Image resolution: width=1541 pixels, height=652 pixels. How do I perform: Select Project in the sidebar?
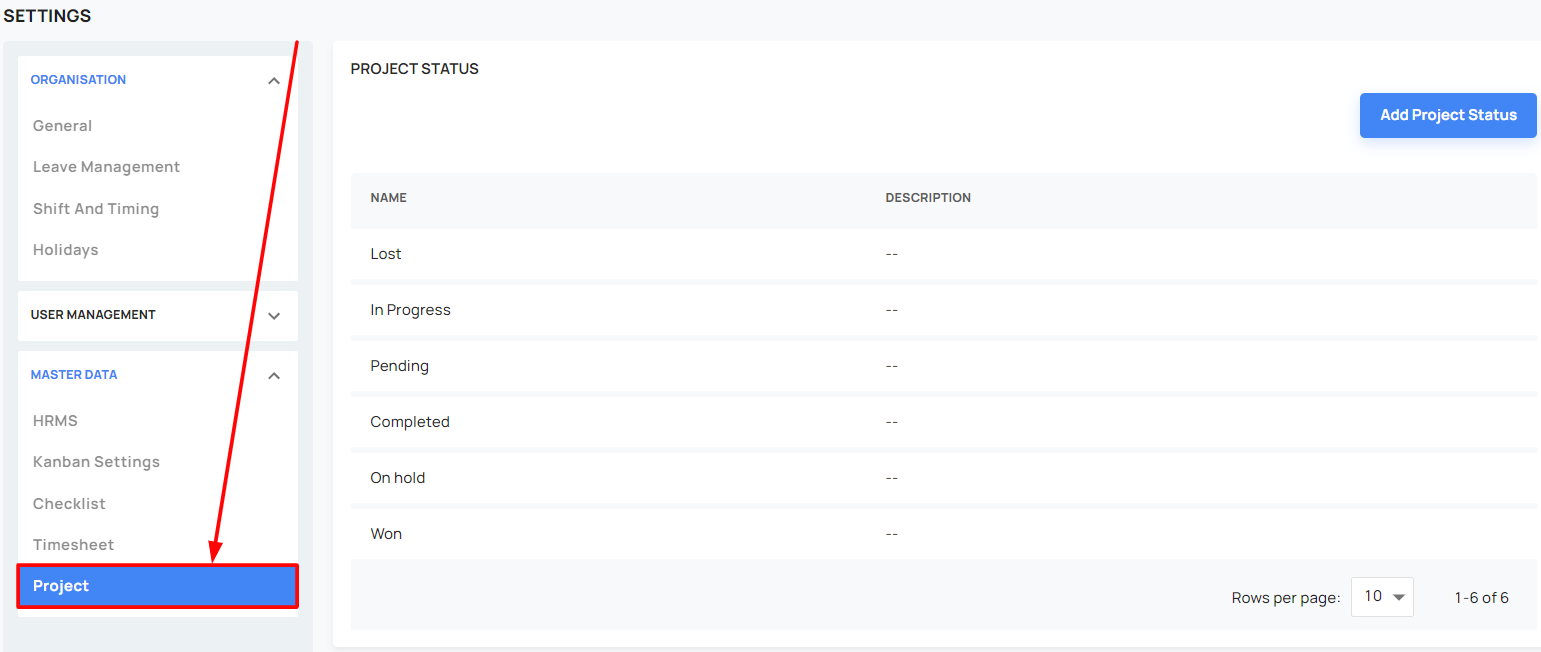click(x=157, y=586)
